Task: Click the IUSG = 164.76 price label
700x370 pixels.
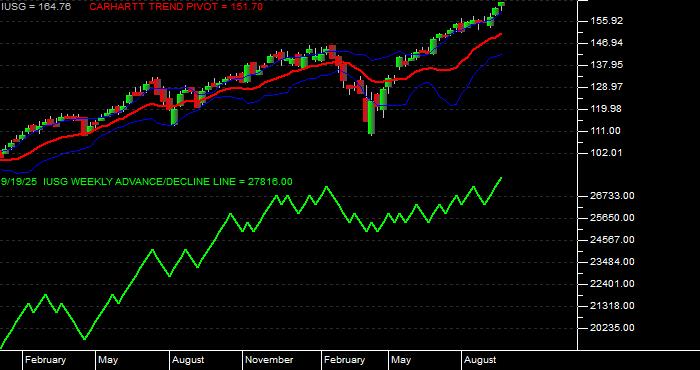Action: click(x=36, y=7)
